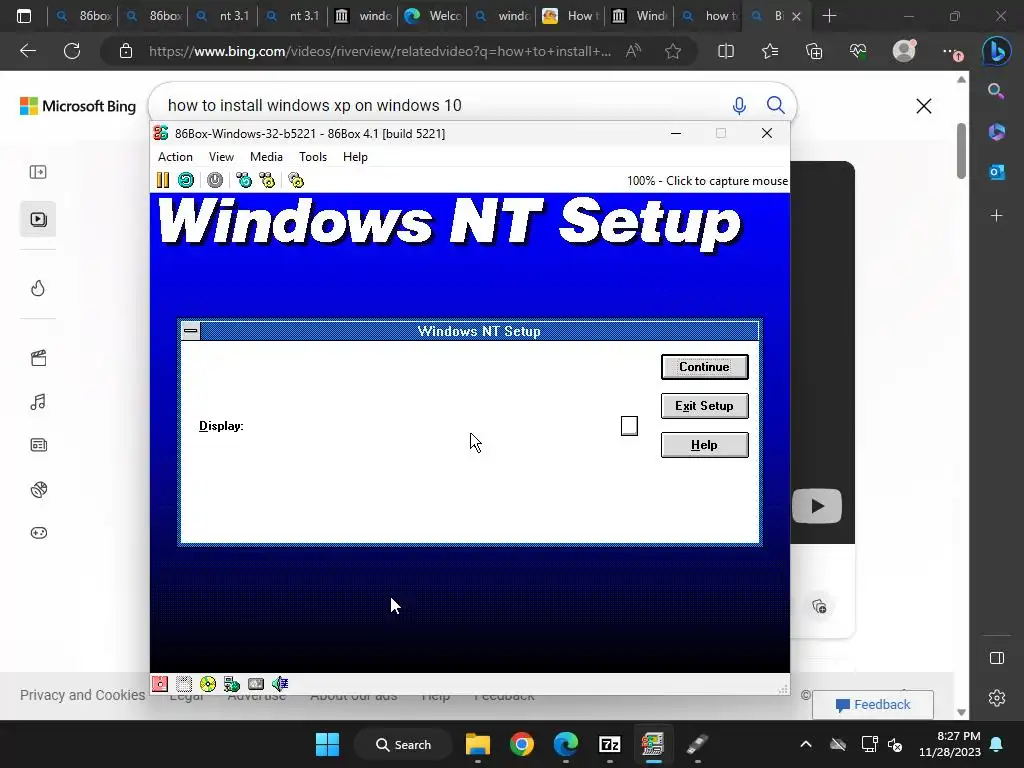Click the grey hard disk status icon
The width and height of the screenshot is (1024, 768).
pos(256,684)
